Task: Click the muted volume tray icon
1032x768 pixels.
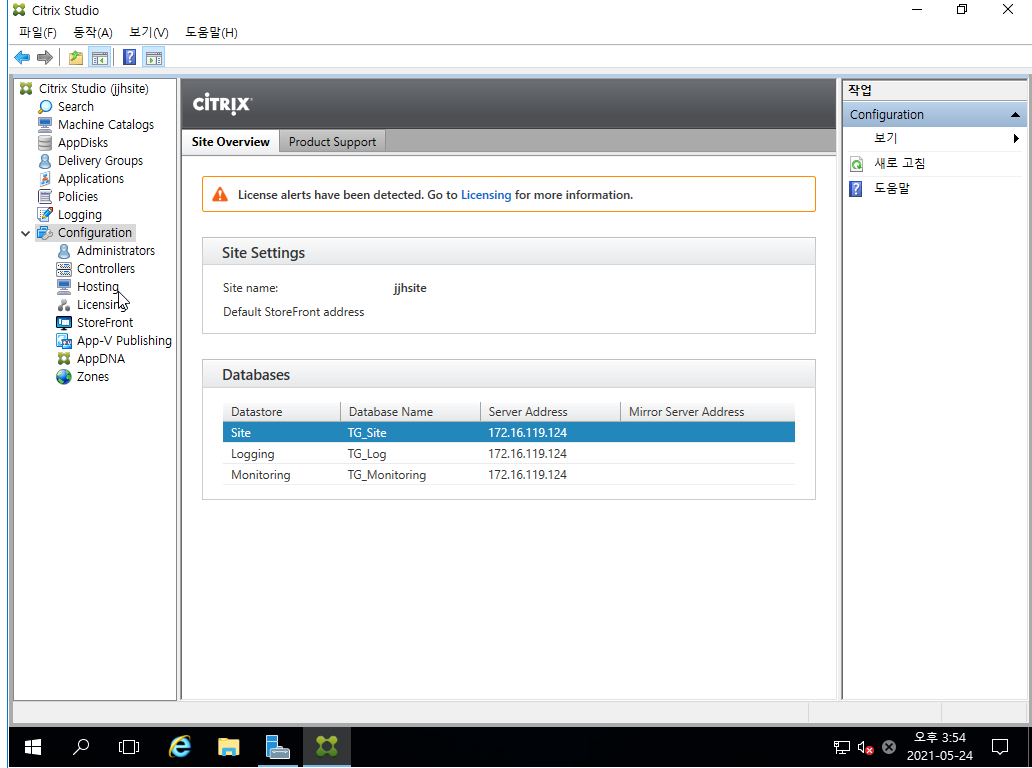Action: pyautogui.click(x=865, y=747)
